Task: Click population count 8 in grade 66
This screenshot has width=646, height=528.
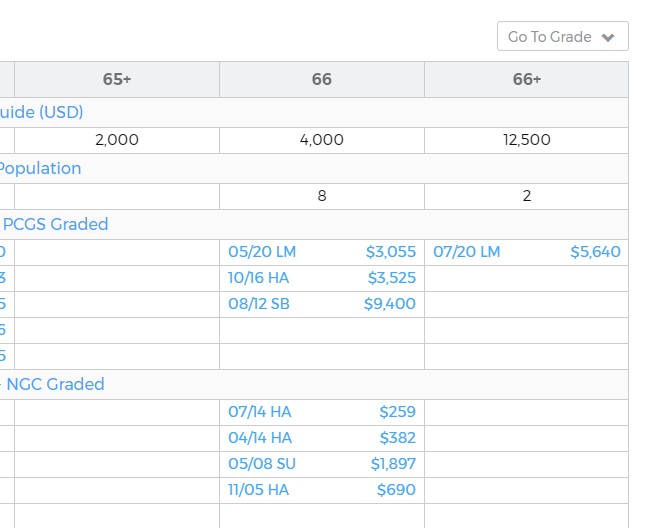Action: click(321, 196)
